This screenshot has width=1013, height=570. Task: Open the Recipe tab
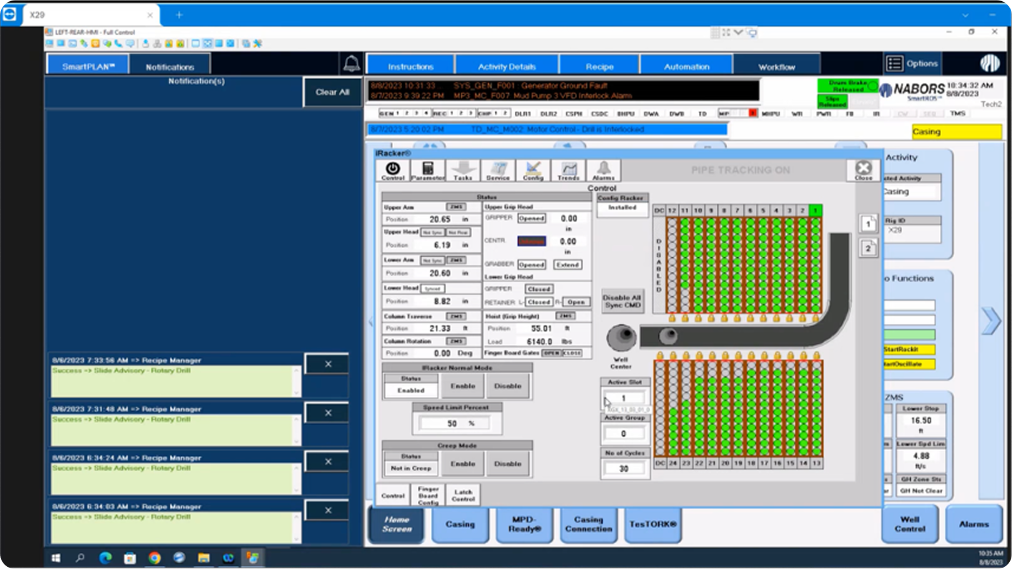click(600, 67)
